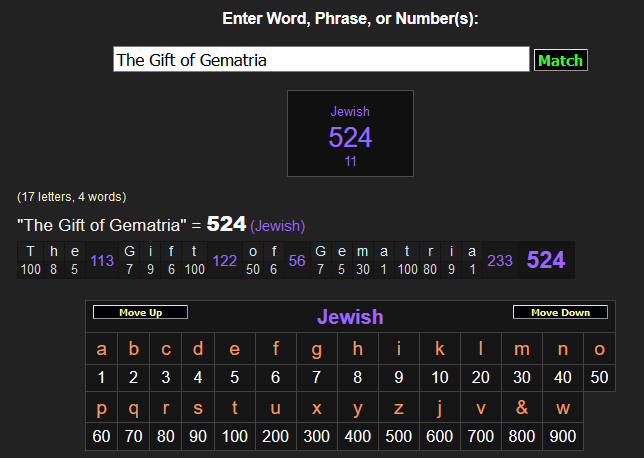Image resolution: width=644 pixels, height=458 pixels.
Task: Click word sum 56 in breakdown
Action: tap(297, 260)
